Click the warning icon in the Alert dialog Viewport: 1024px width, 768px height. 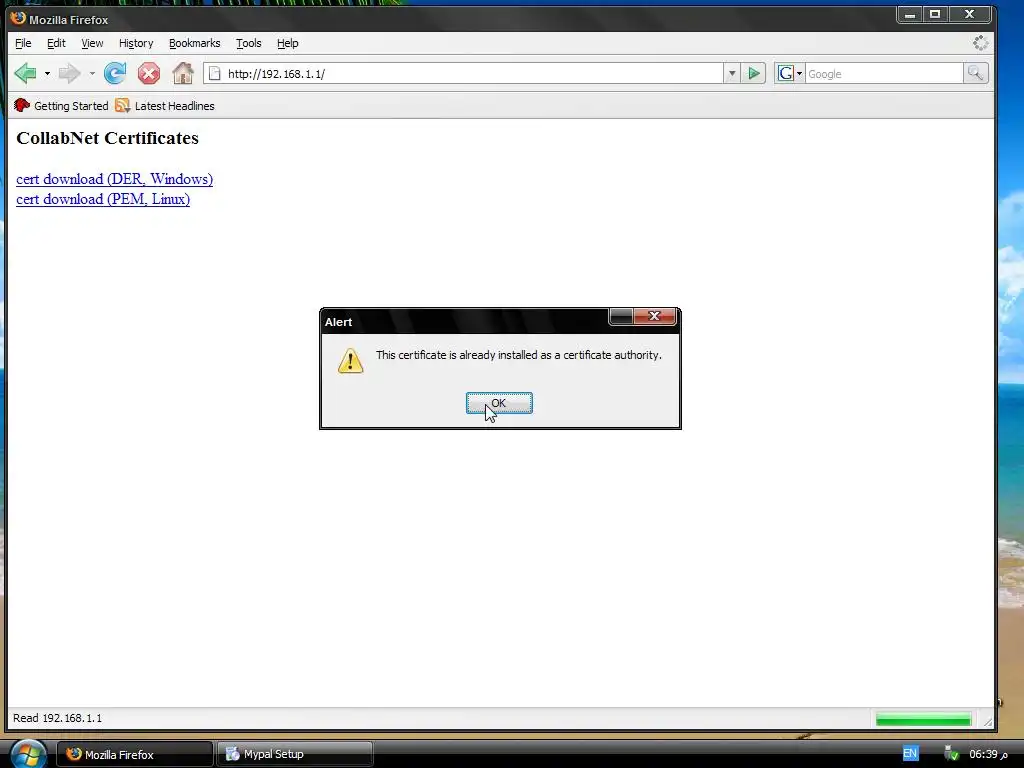pos(351,360)
